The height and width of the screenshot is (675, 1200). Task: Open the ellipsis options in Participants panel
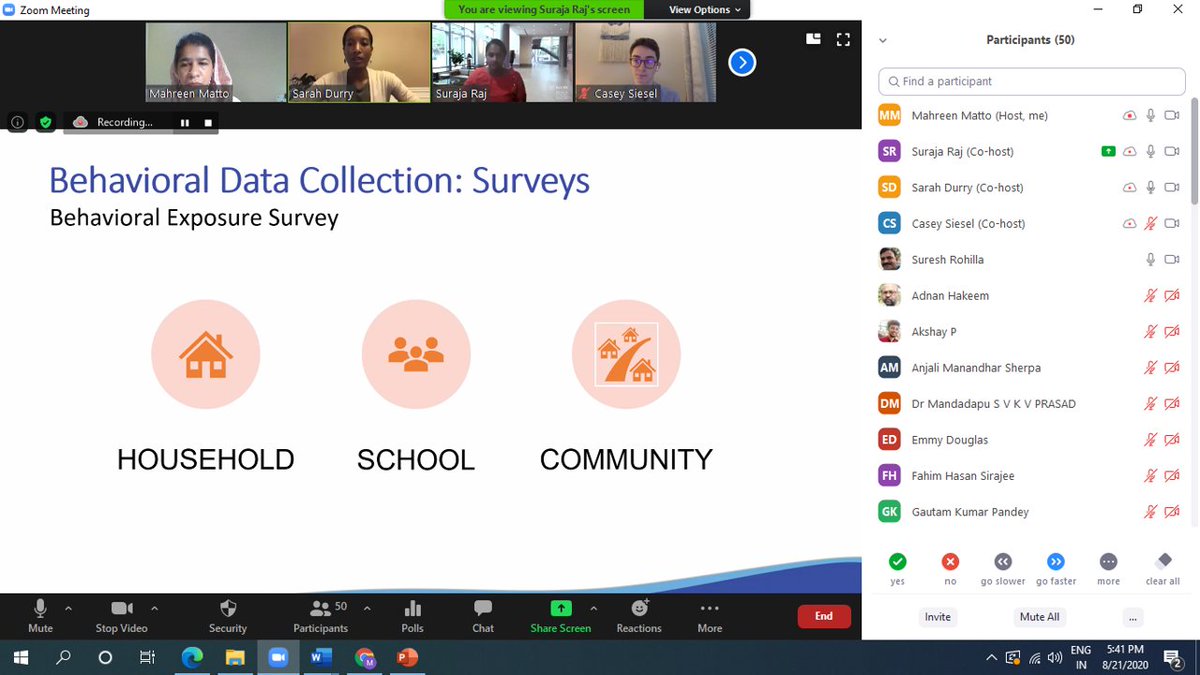pos(1132,617)
